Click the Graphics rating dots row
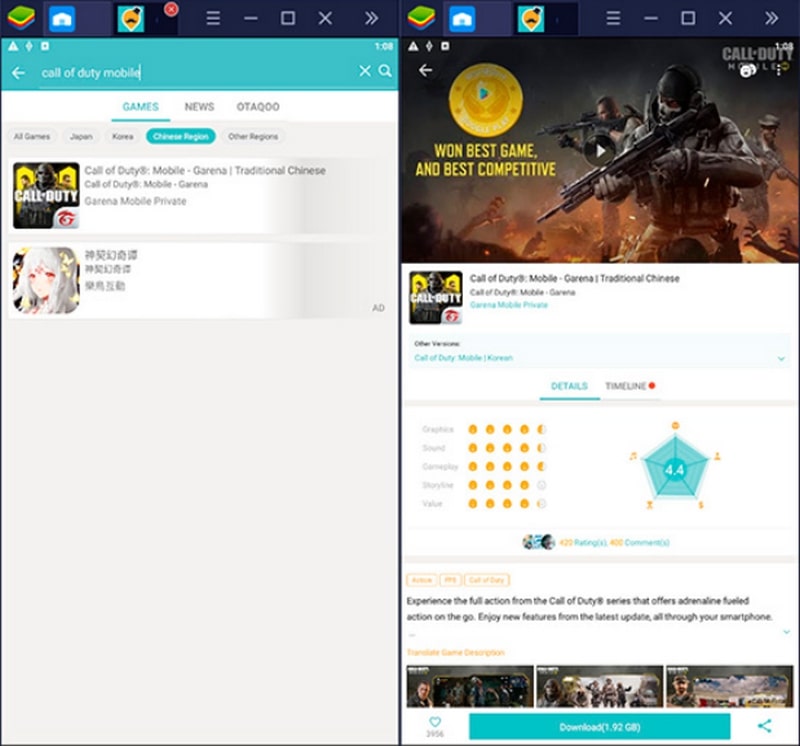 click(507, 429)
